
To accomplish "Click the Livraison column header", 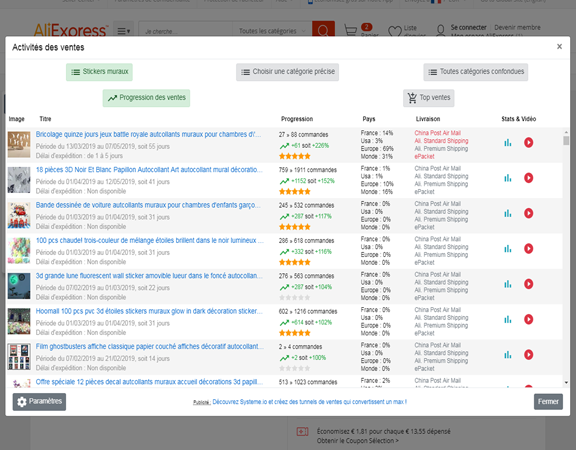I will 428,119.
